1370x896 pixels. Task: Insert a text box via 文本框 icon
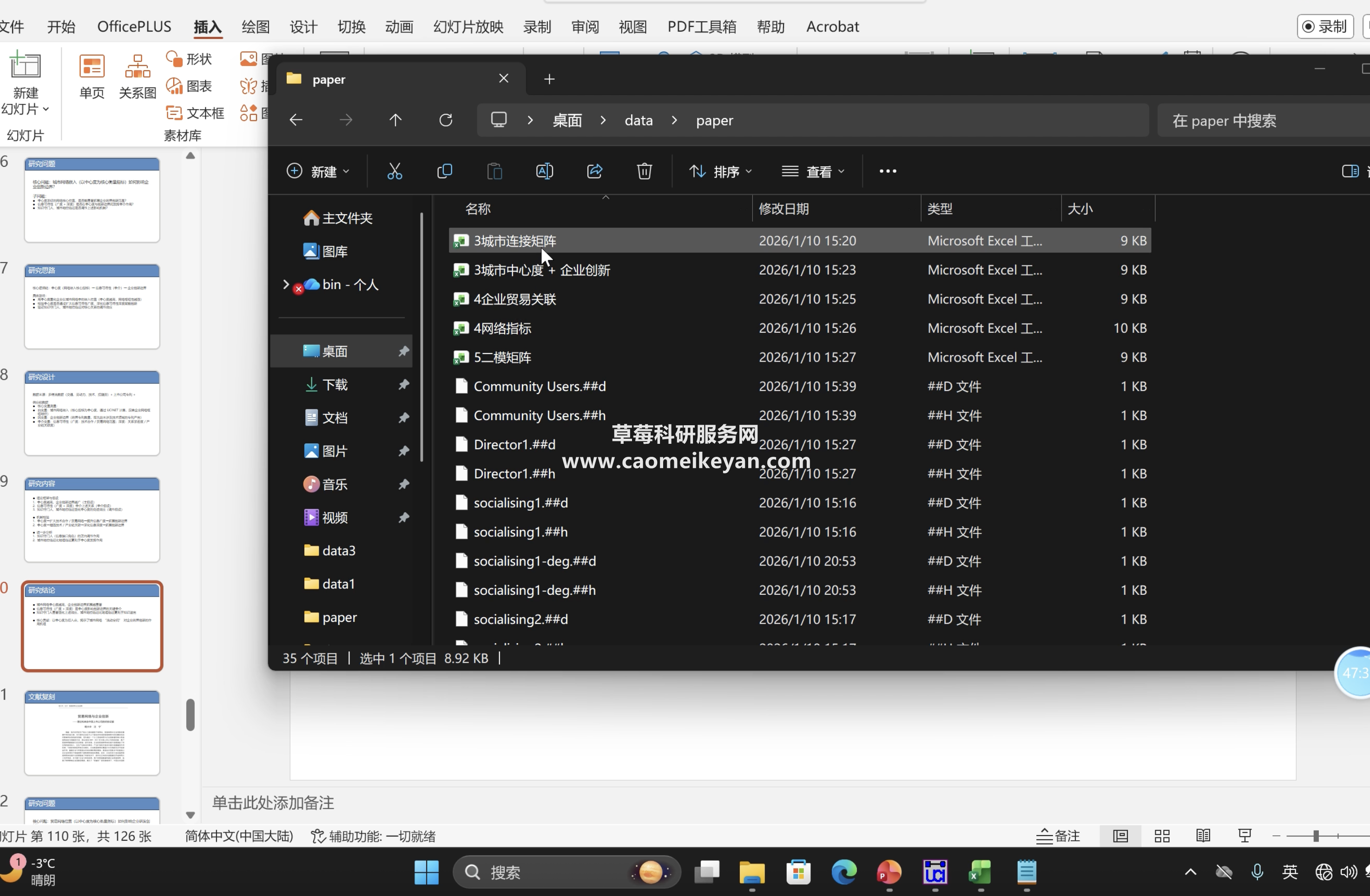[195, 113]
